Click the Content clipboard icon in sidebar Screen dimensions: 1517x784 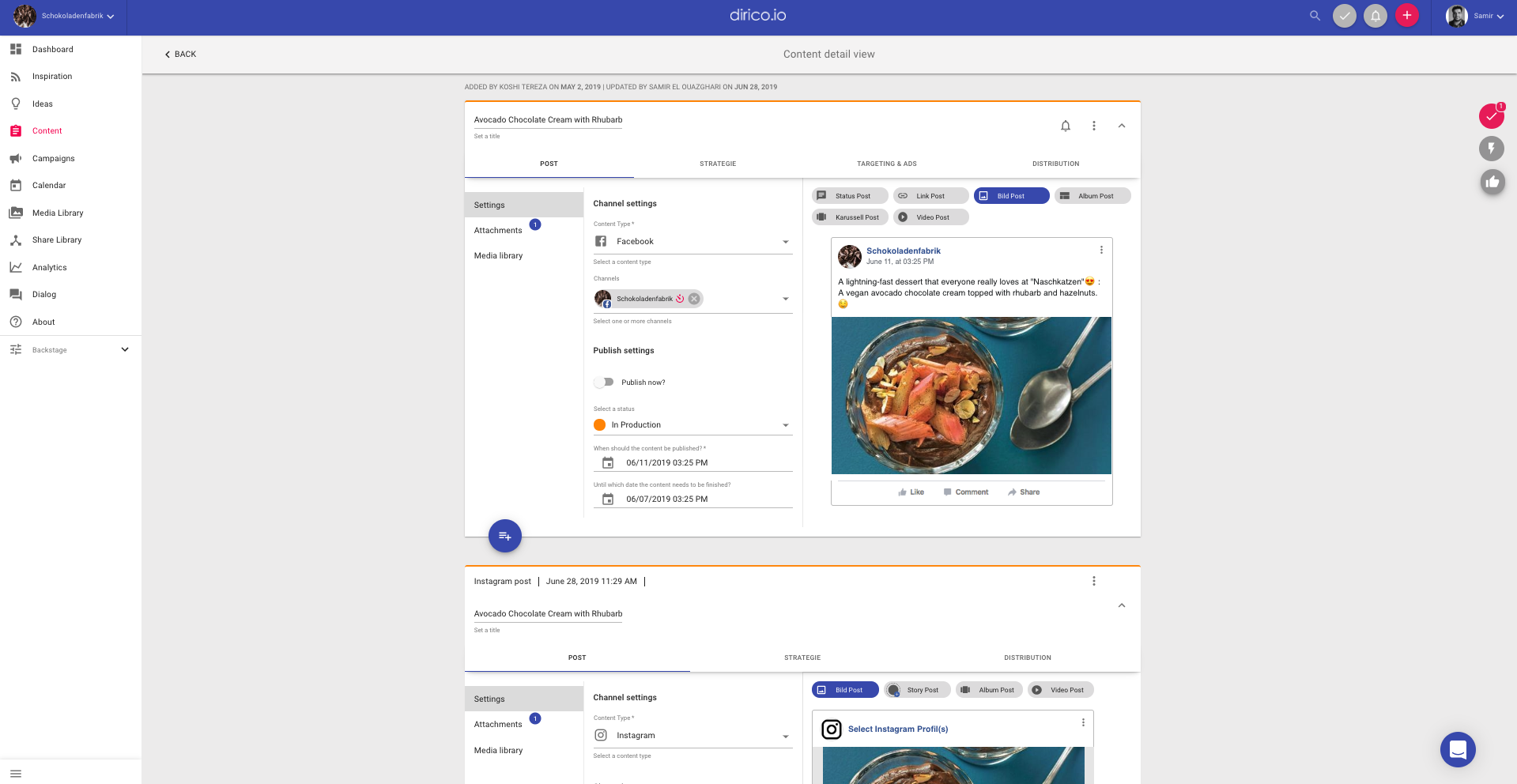[16, 131]
